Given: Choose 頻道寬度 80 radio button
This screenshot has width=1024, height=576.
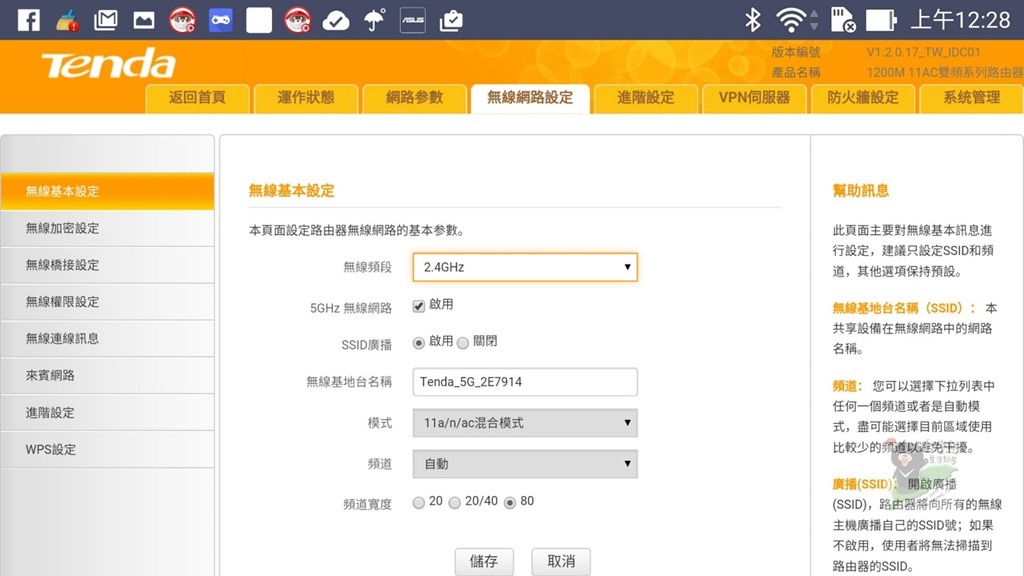Looking at the screenshot, I should tap(510, 502).
